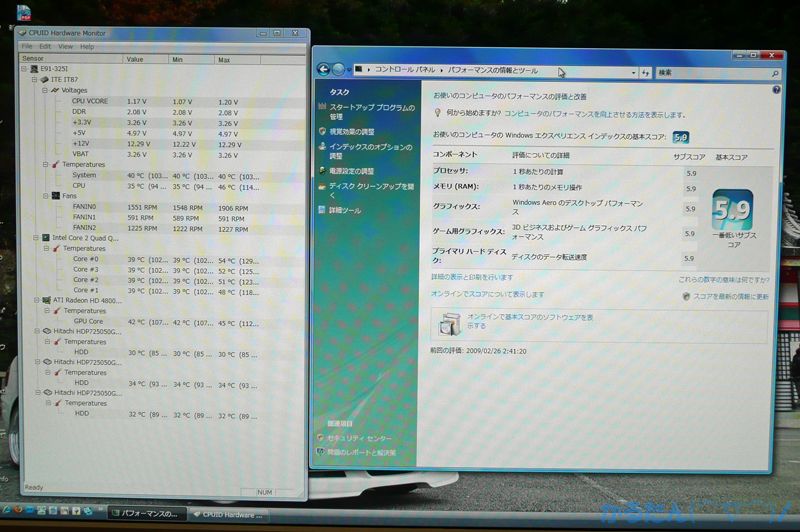800x532 pixels.
Task: Click the icon beside 視覚効果の調整
Action: point(322,131)
